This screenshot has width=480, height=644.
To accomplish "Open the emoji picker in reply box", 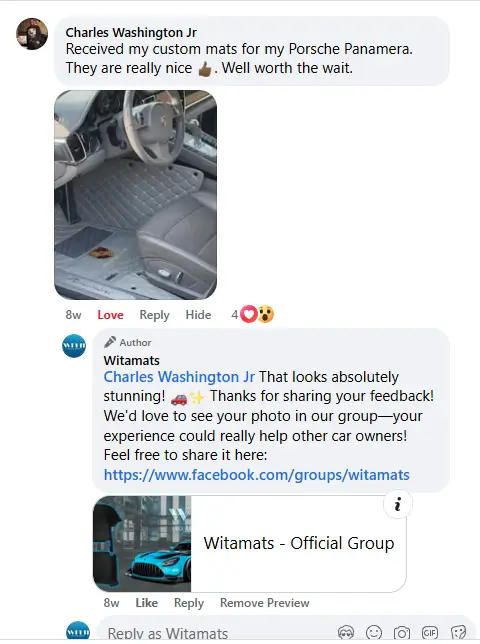I will (374, 632).
